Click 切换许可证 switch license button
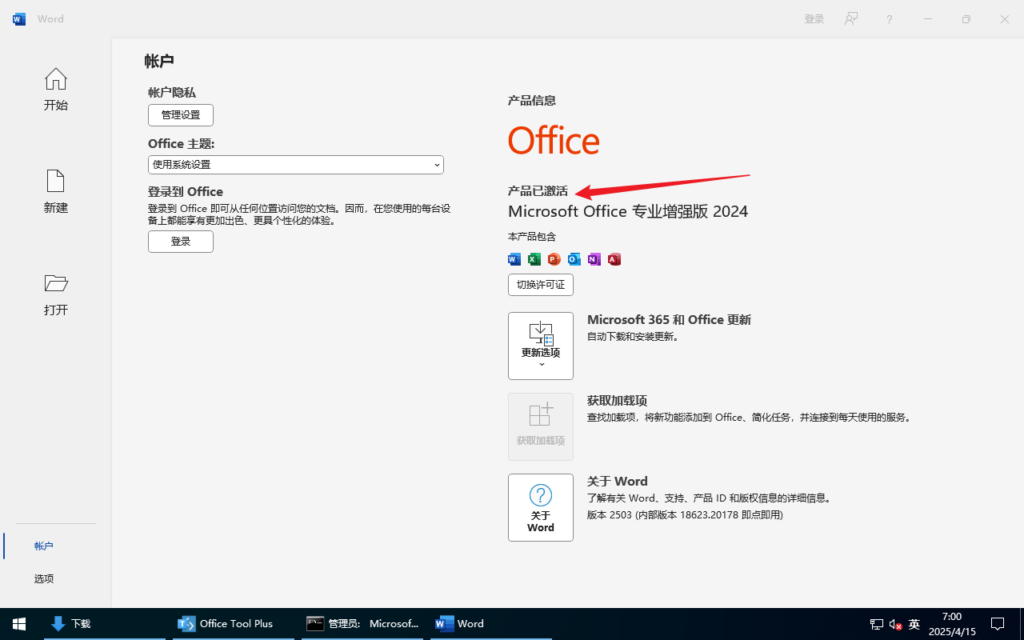The height and width of the screenshot is (640, 1024). pos(541,285)
